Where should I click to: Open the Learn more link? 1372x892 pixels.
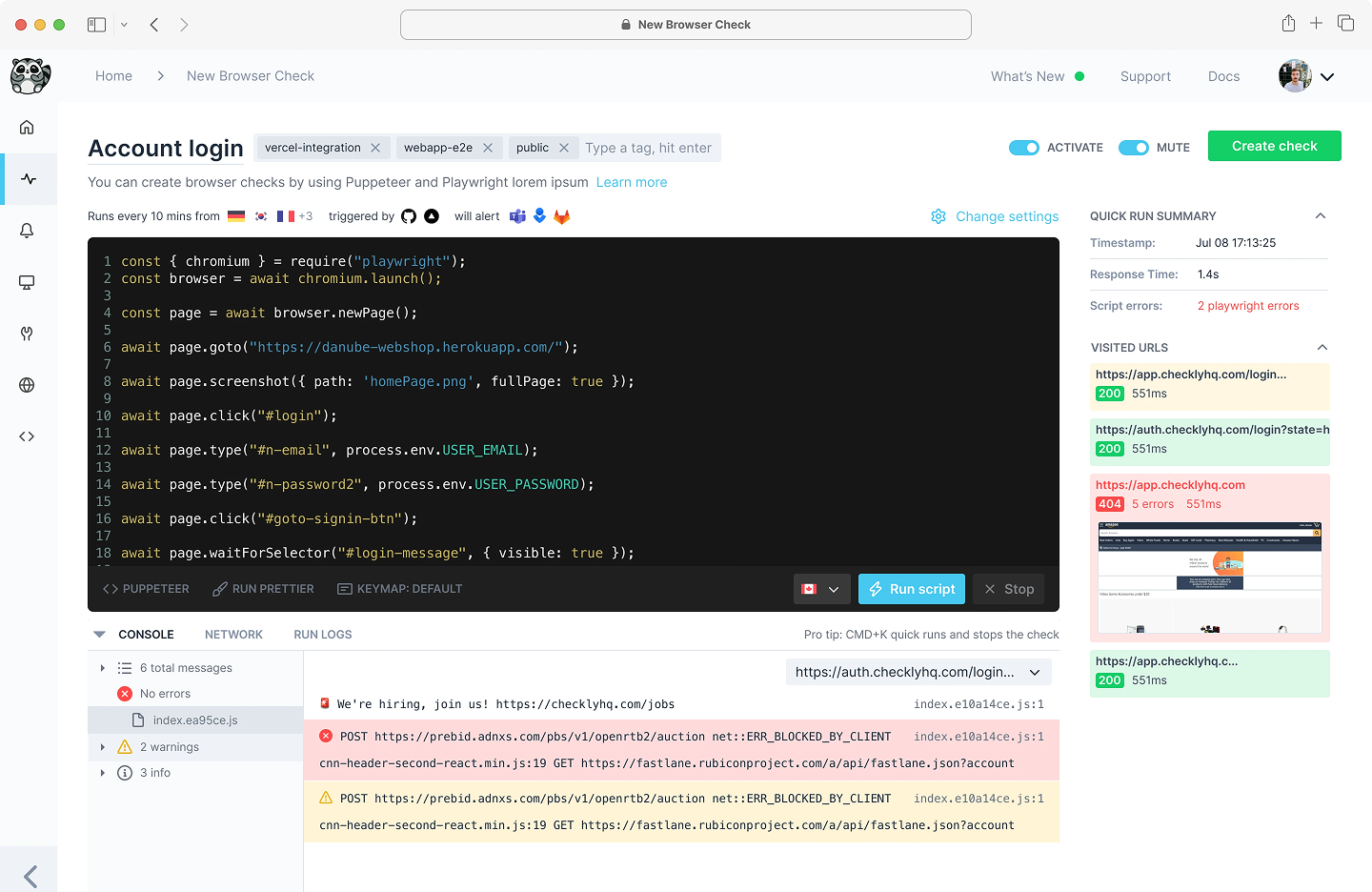point(632,182)
